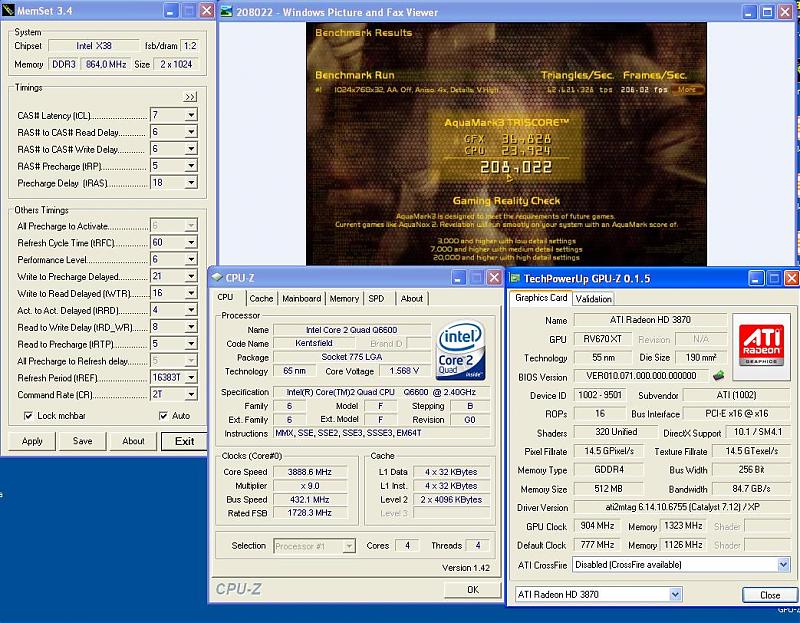Click the Save button in MemSet

pos(83,441)
